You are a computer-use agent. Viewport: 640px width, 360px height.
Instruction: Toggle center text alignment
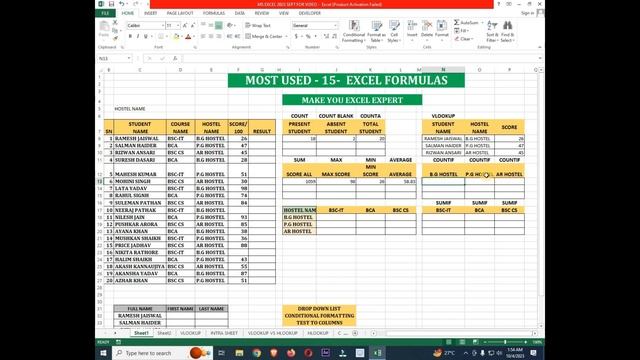[x=211, y=36]
